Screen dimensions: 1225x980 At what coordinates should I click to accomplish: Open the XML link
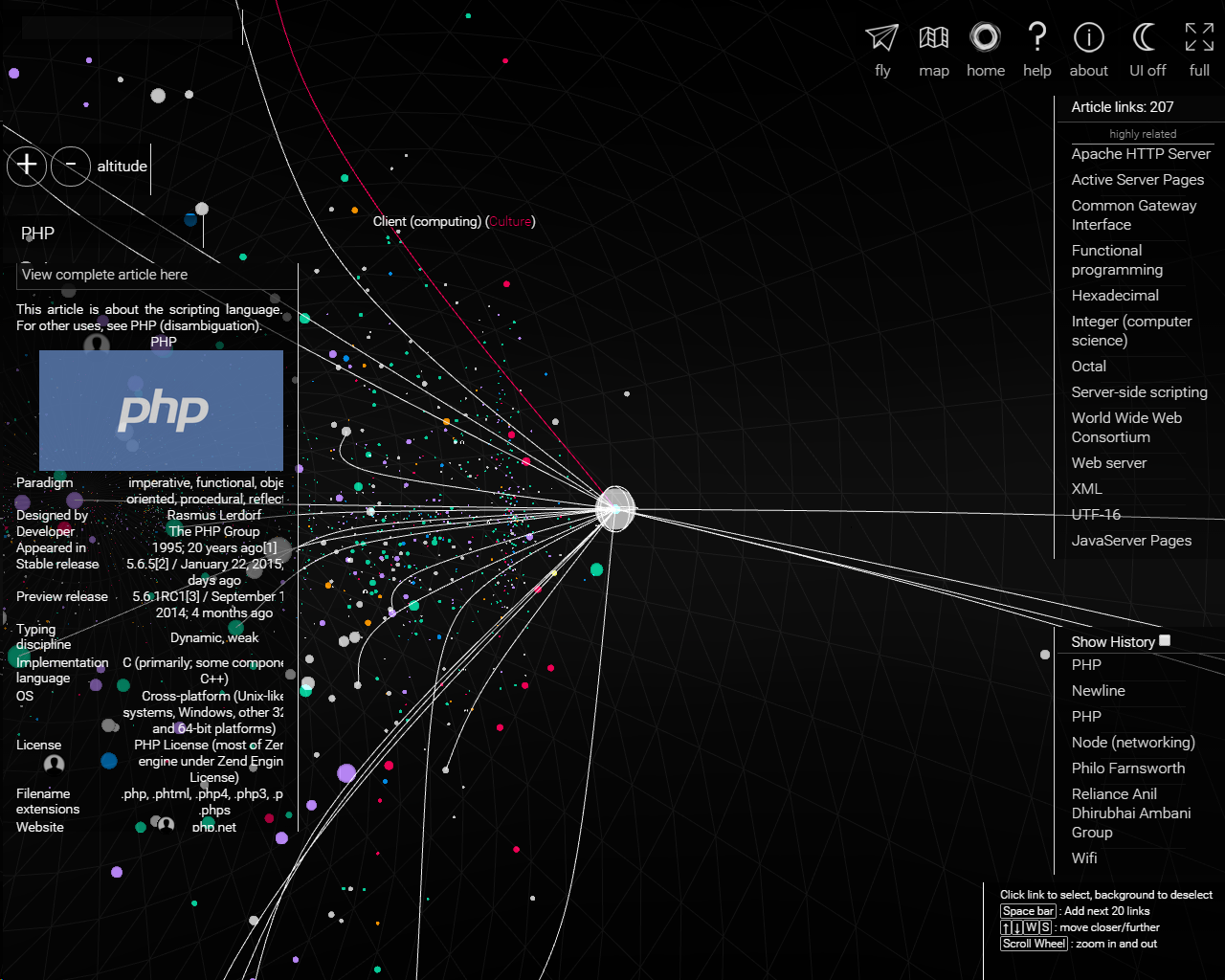pyautogui.click(x=1087, y=489)
